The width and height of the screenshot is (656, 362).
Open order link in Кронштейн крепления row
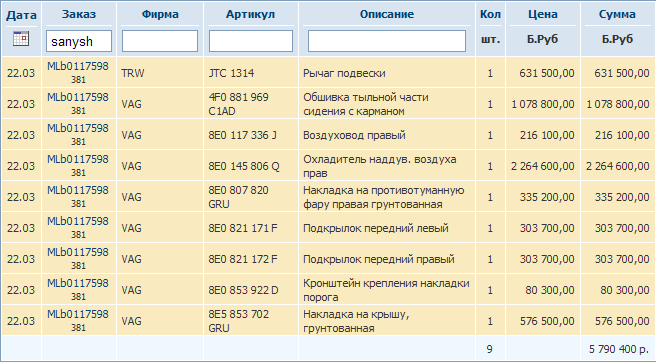pyautogui.click(x=78, y=283)
